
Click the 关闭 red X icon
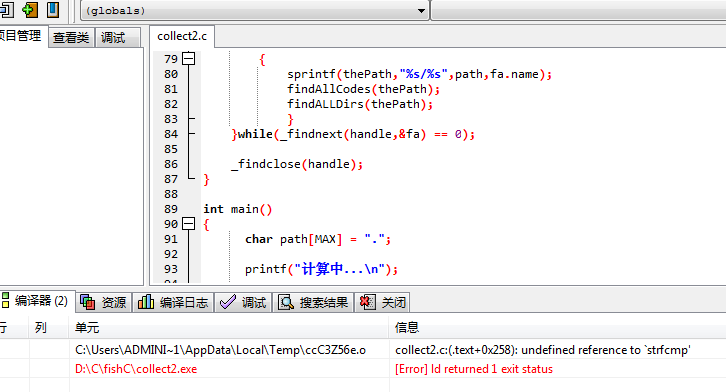pos(368,302)
